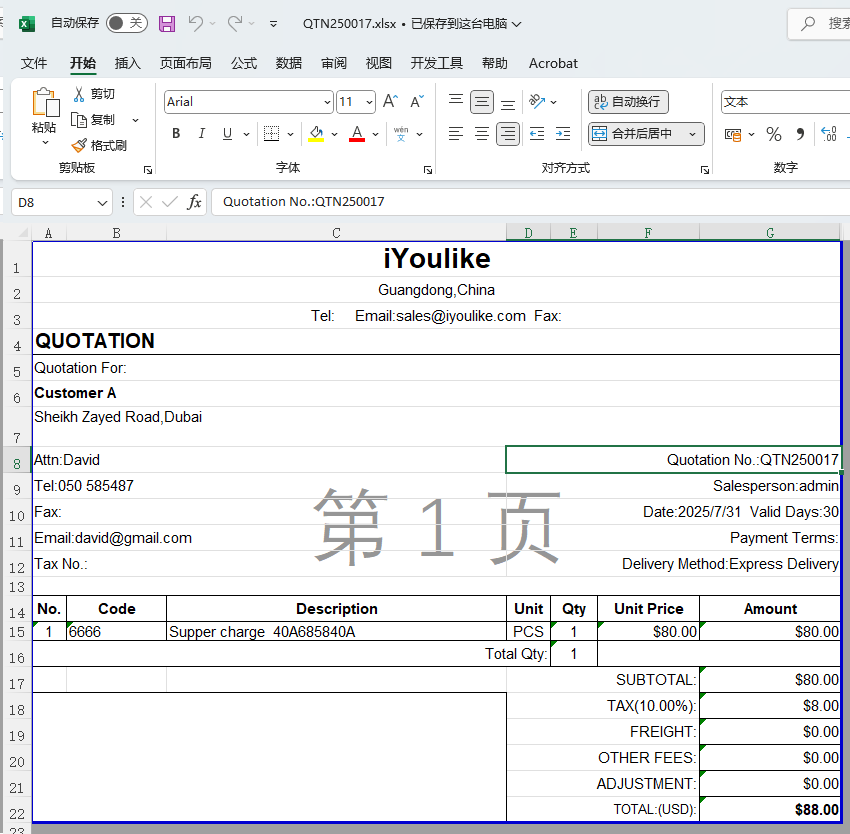This screenshot has height=834, width=850.
Task: Click the Format Painter brush icon
Action: [80, 145]
